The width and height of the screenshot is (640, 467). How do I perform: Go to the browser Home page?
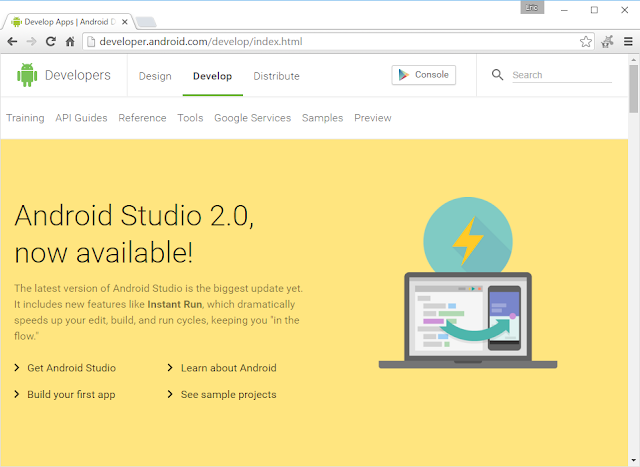coord(70,42)
